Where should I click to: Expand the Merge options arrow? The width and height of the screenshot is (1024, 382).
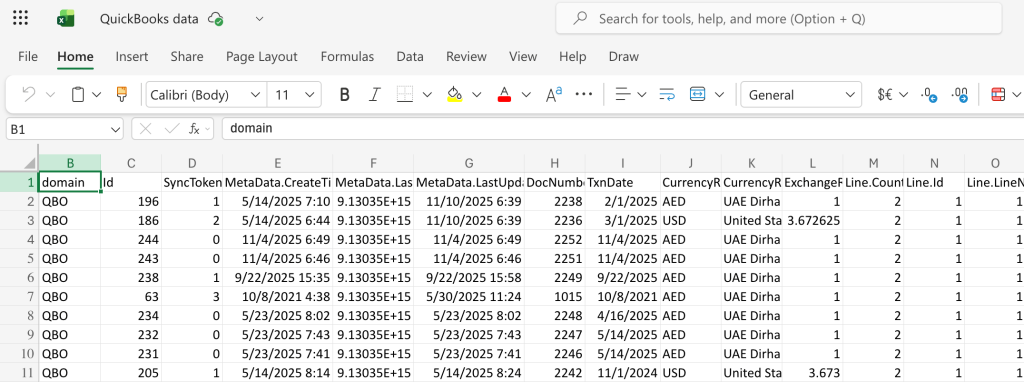720,95
